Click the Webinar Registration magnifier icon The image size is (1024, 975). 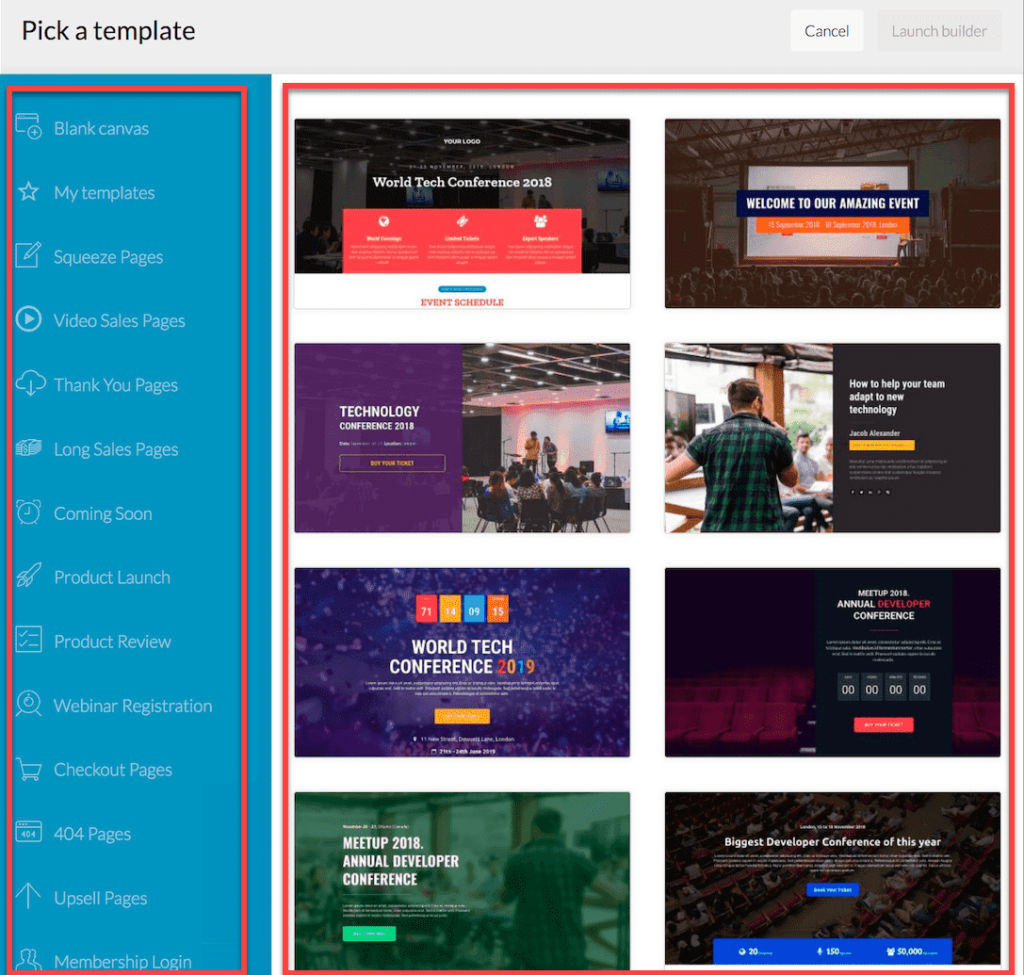click(29, 704)
